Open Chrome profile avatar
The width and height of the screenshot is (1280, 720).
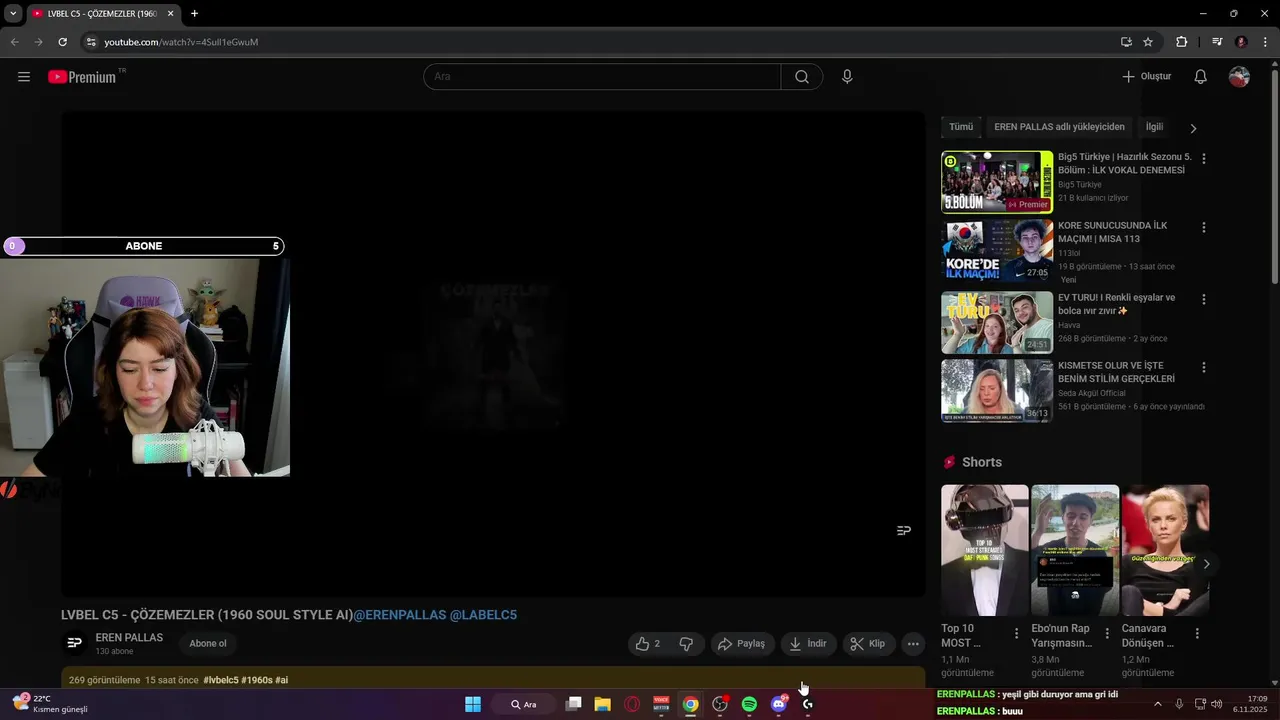pos(1241,42)
